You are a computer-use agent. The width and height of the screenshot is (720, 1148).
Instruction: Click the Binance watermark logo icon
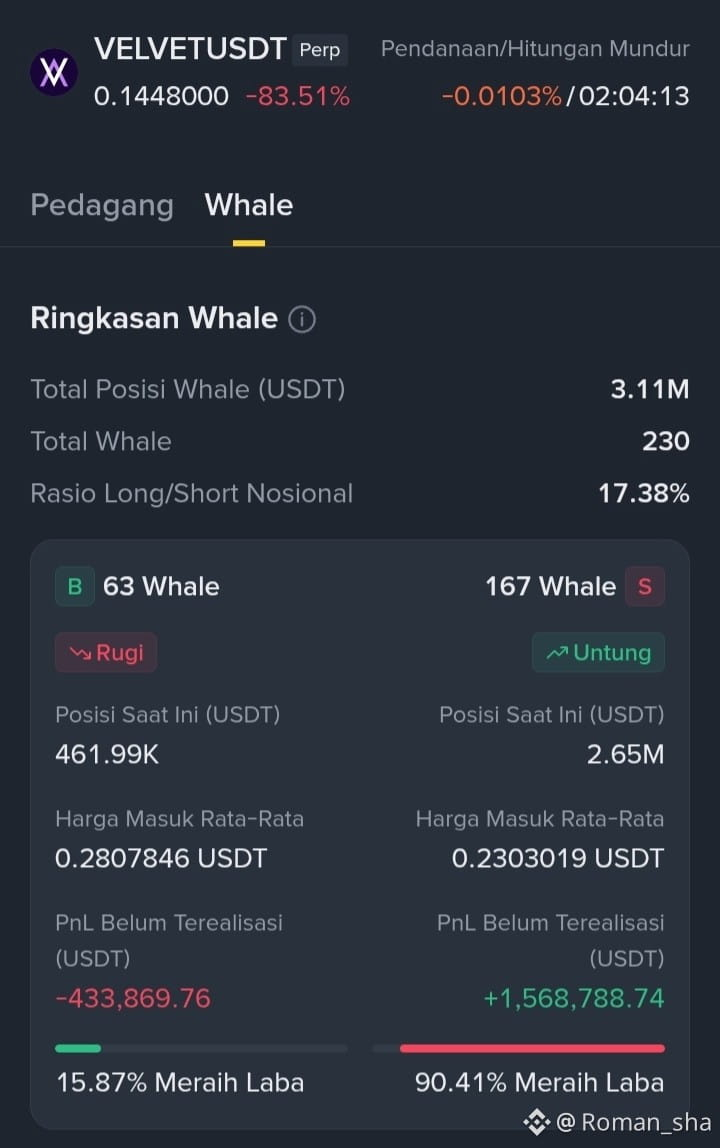[x=536, y=1122]
